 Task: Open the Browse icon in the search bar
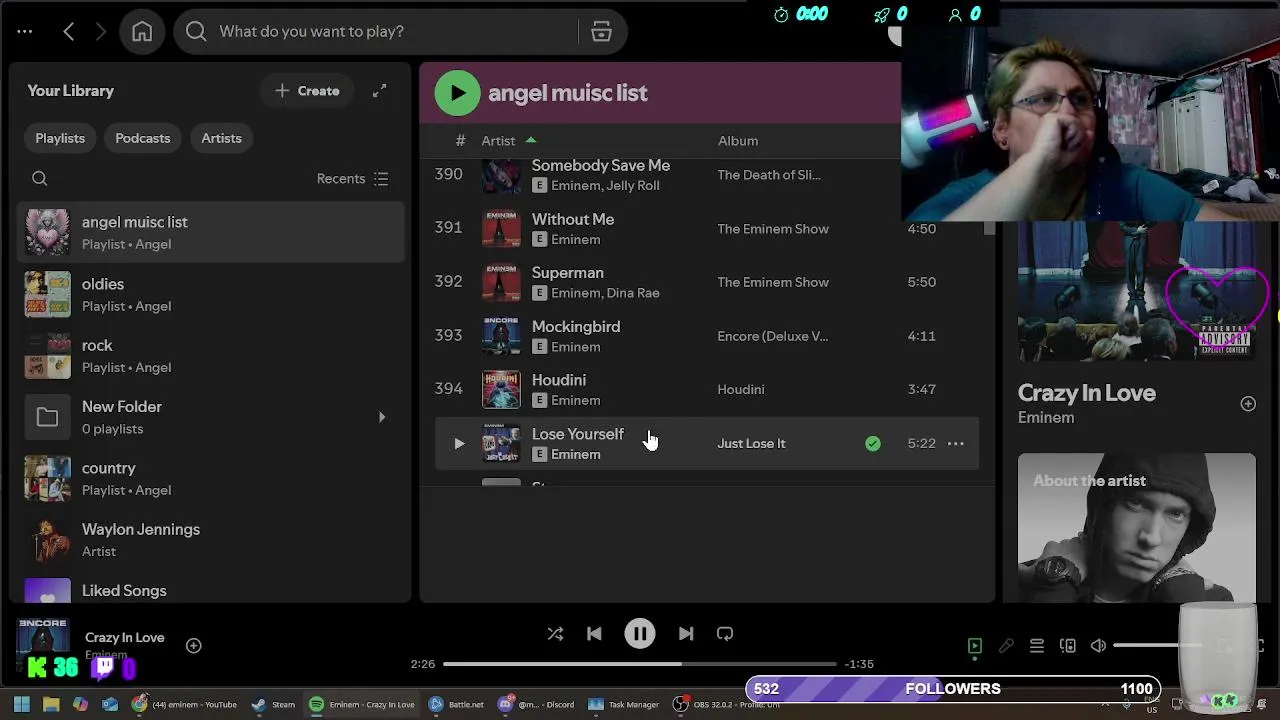pos(601,31)
